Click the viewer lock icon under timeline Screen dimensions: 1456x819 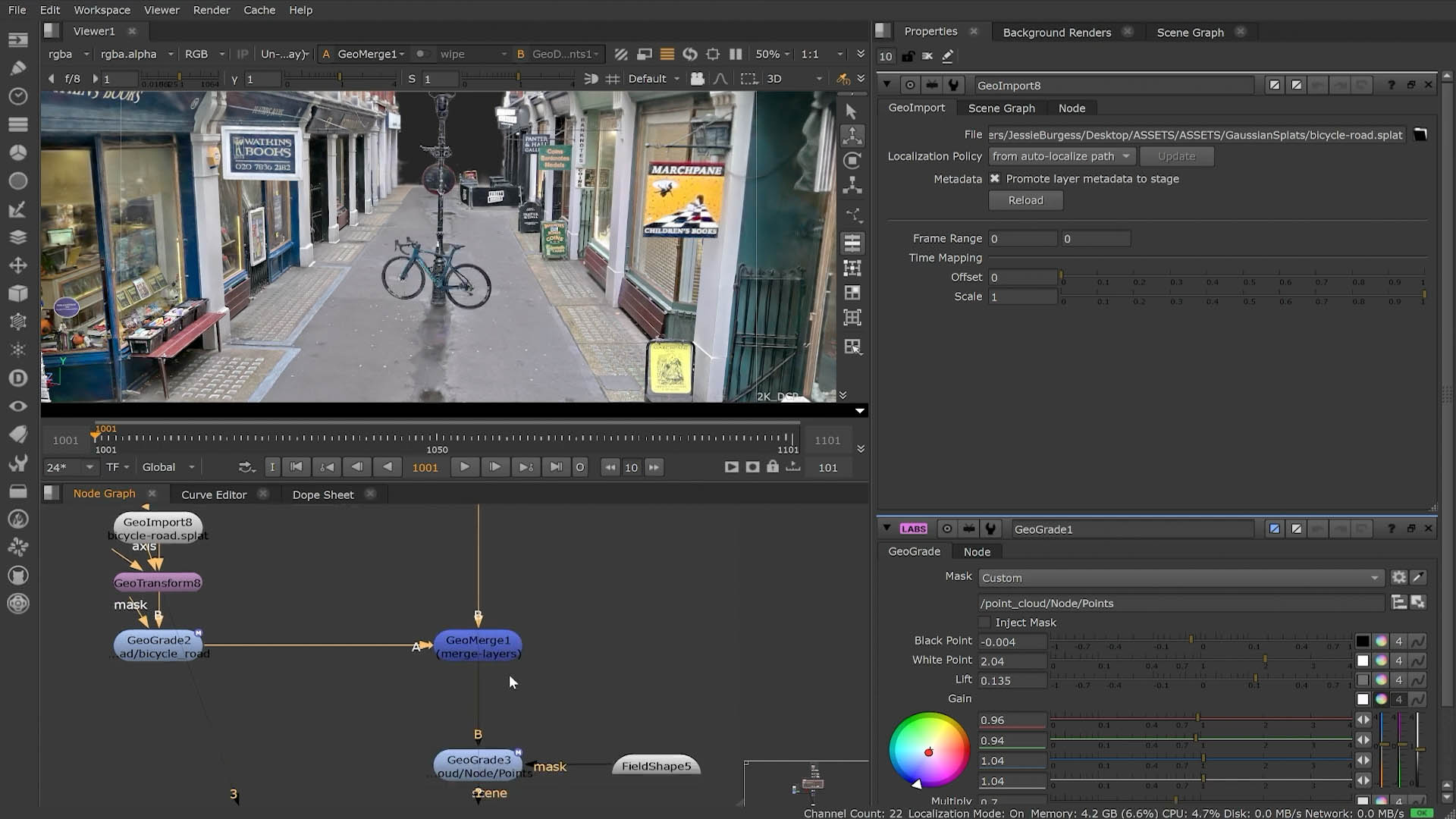tap(772, 467)
